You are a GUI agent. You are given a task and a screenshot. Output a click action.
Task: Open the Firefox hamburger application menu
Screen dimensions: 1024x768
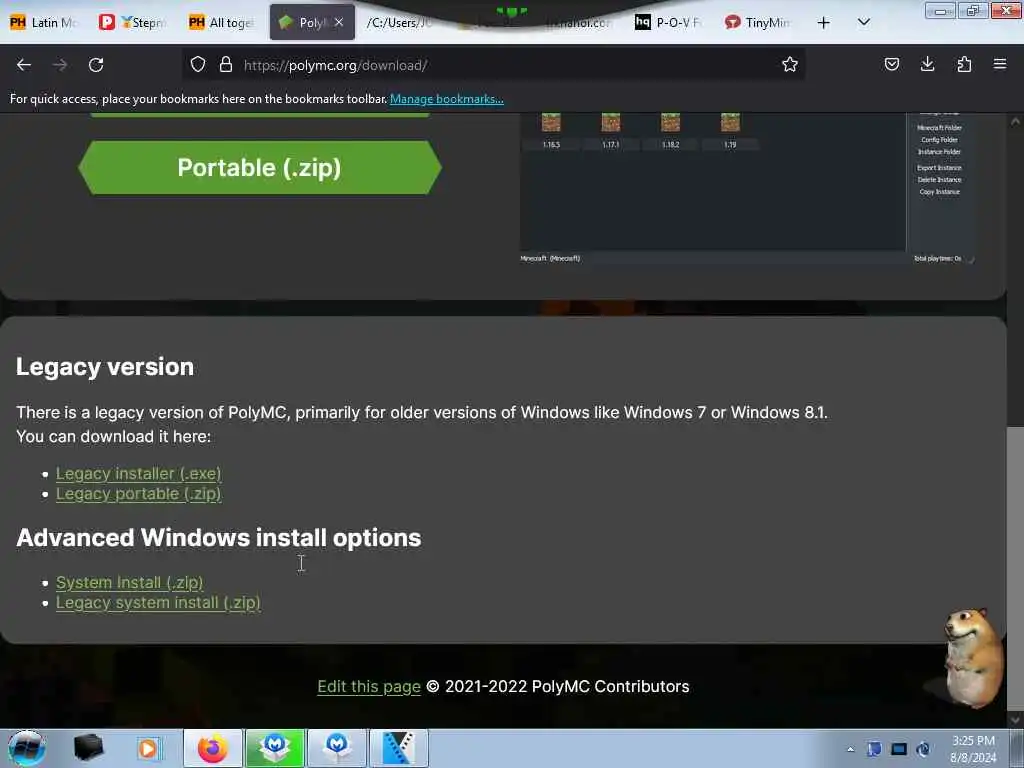tap(1000, 64)
